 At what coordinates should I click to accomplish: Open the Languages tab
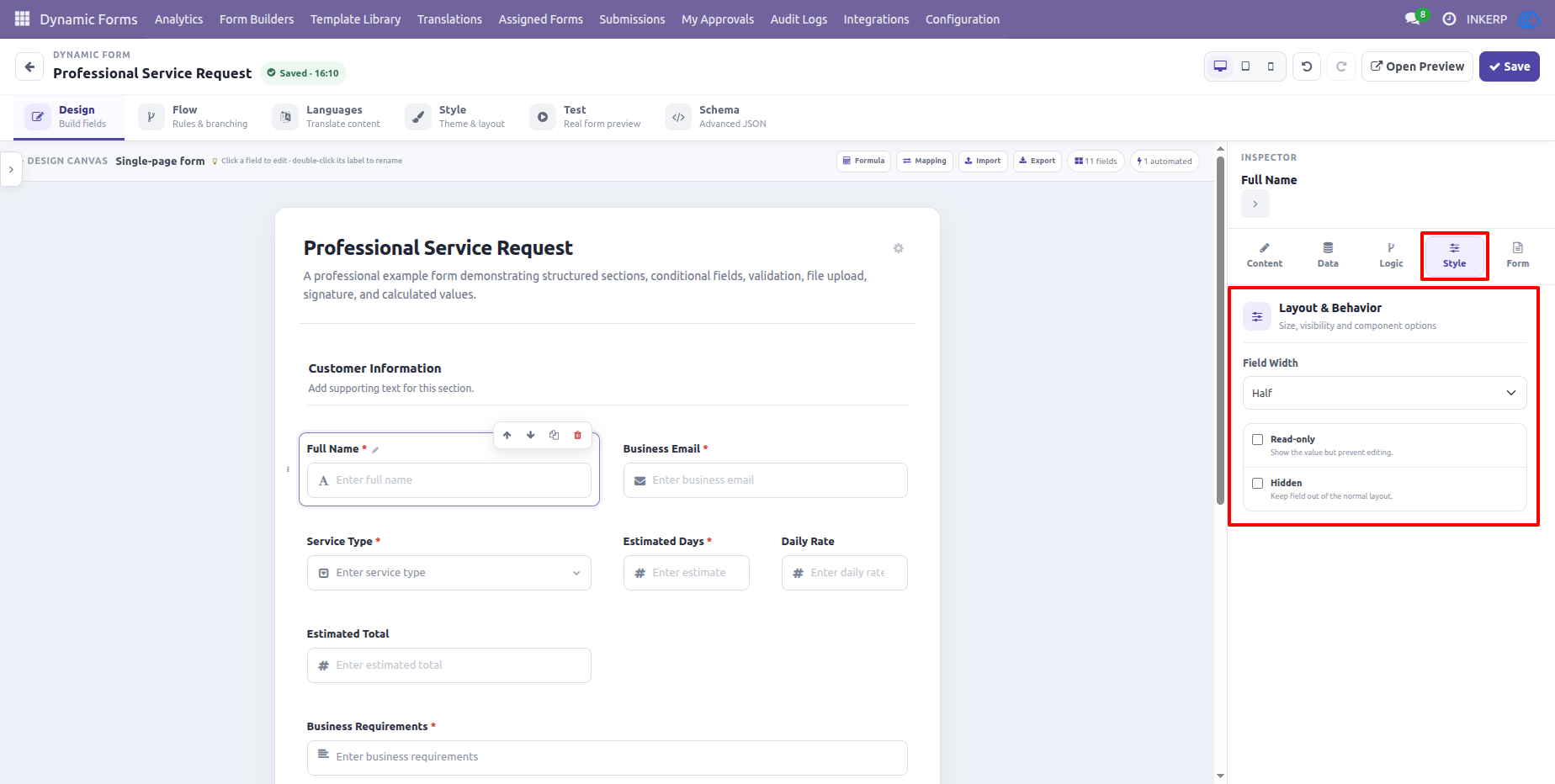click(x=326, y=117)
